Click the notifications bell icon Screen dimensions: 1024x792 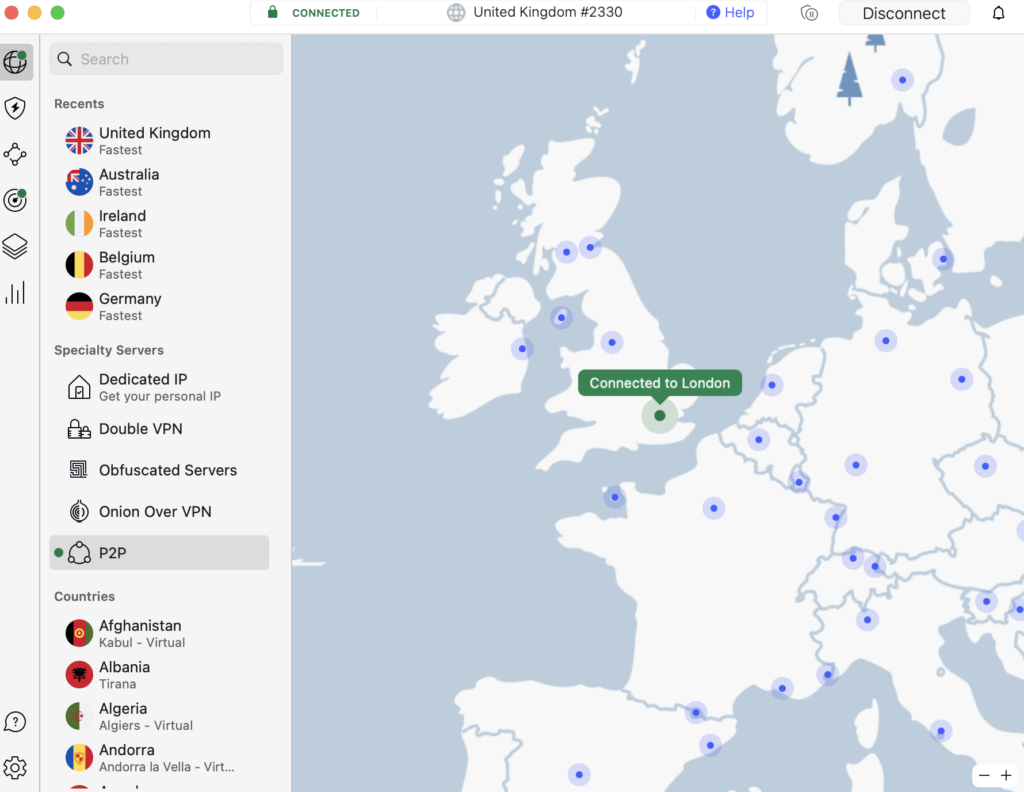coord(998,13)
